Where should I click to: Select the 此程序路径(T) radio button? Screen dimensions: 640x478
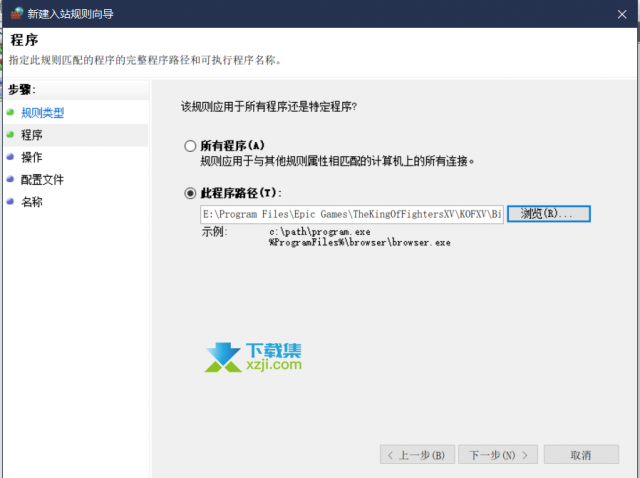tap(190, 193)
